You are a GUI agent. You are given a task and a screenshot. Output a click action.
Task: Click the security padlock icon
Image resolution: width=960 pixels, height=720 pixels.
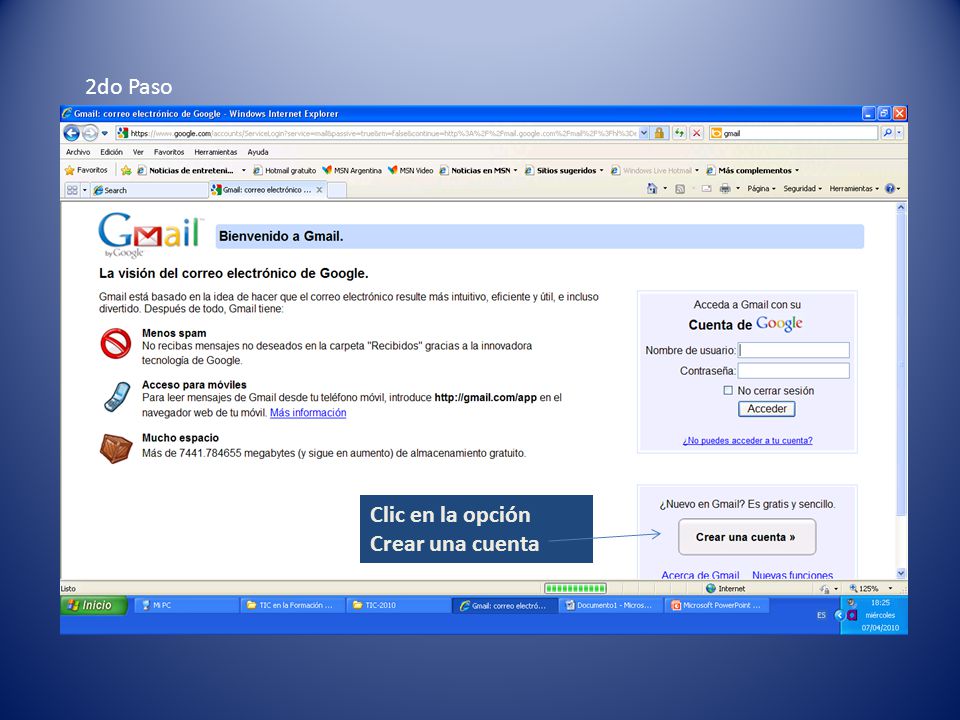[659, 133]
